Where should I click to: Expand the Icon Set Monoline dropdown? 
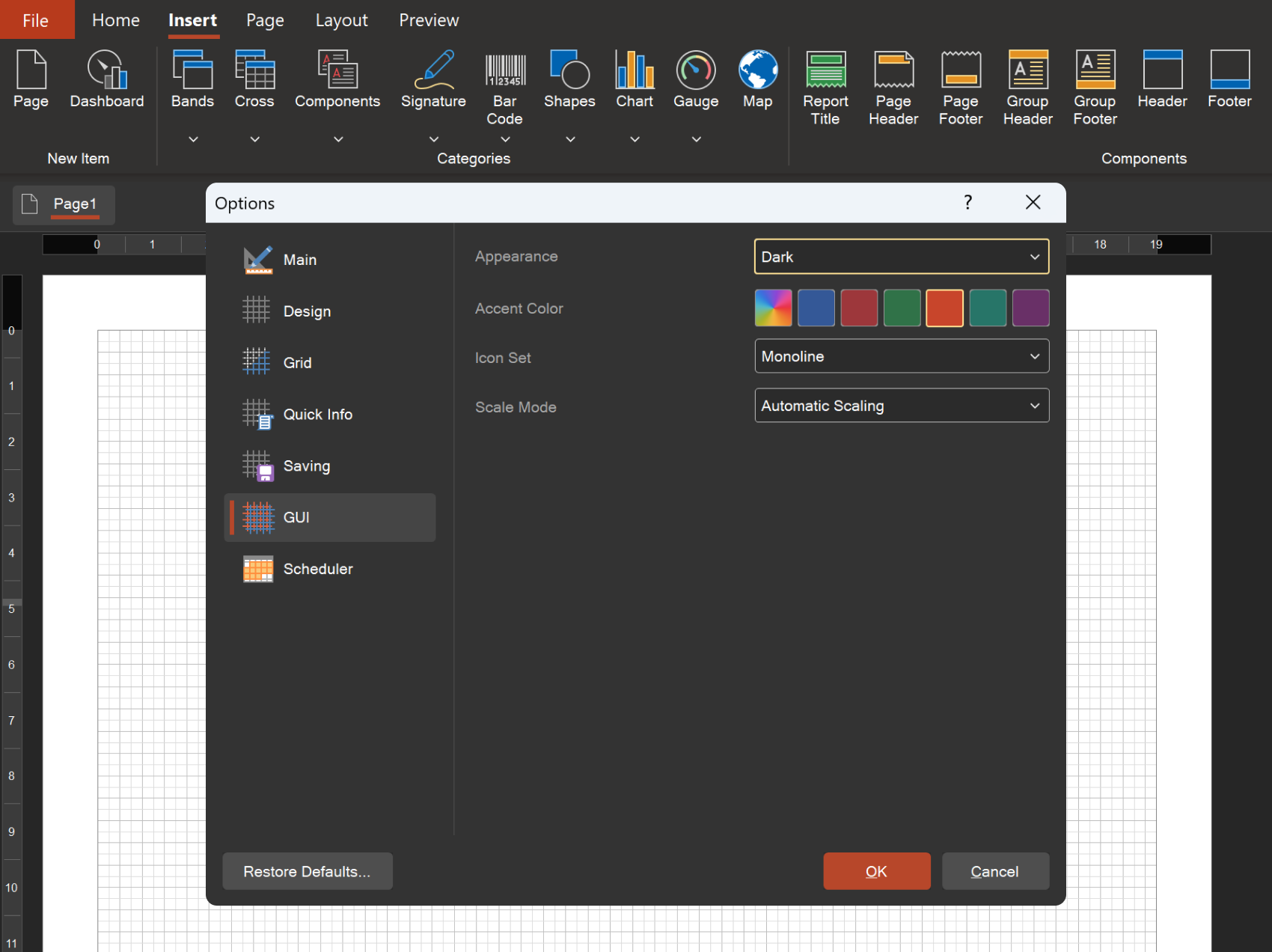pos(901,356)
